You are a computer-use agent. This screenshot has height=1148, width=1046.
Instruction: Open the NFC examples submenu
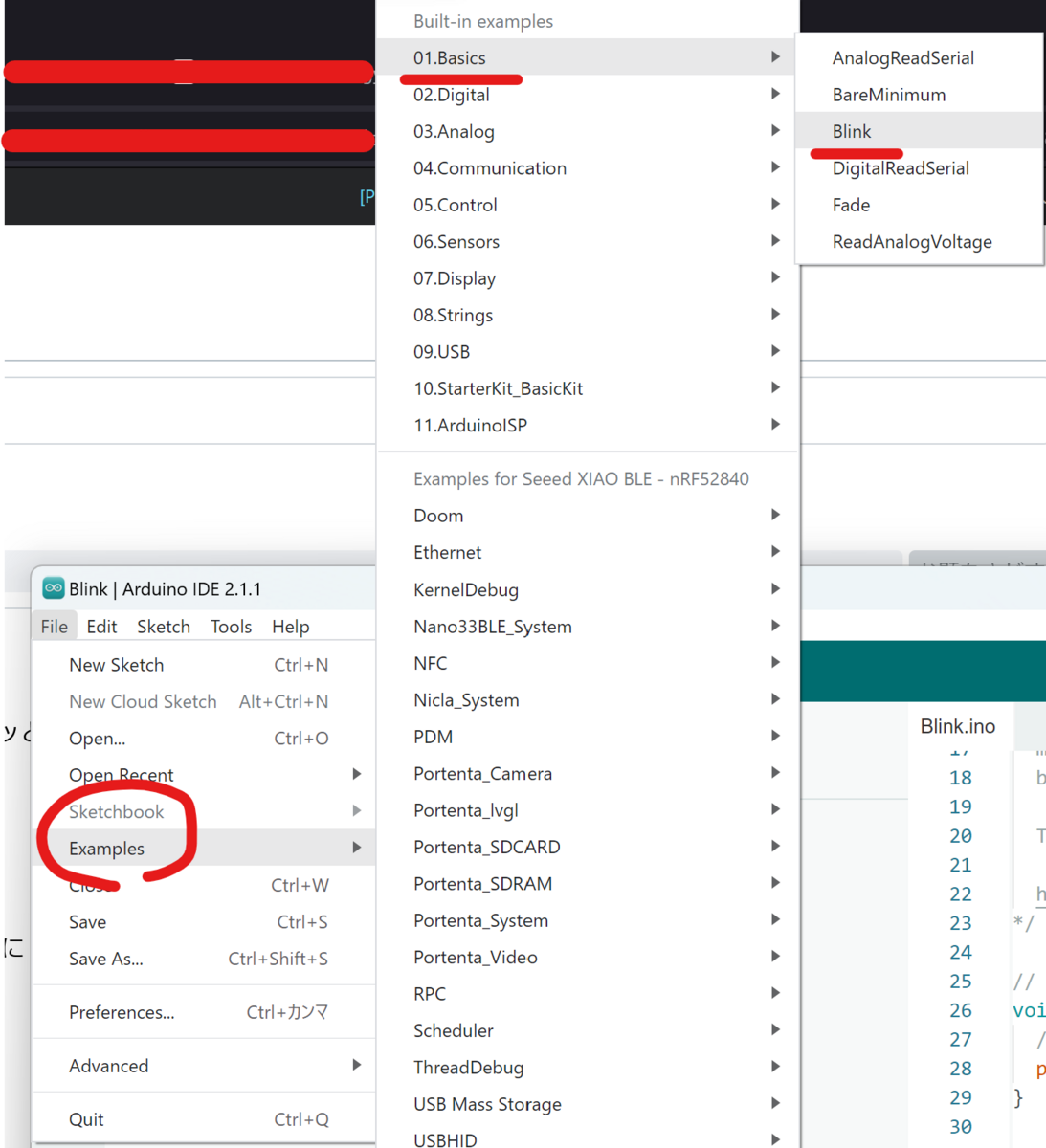[x=587, y=663]
